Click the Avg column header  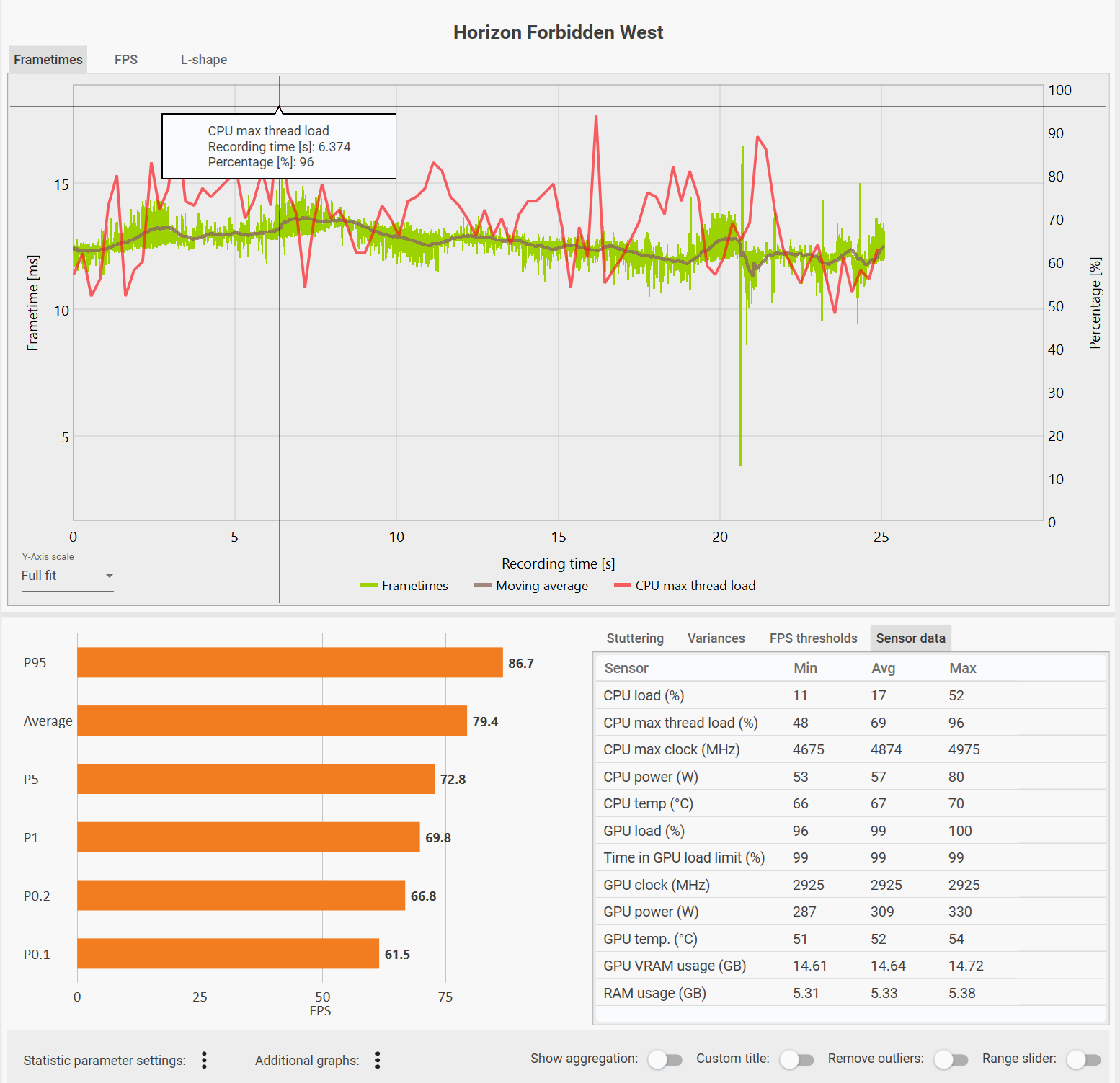coord(883,668)
